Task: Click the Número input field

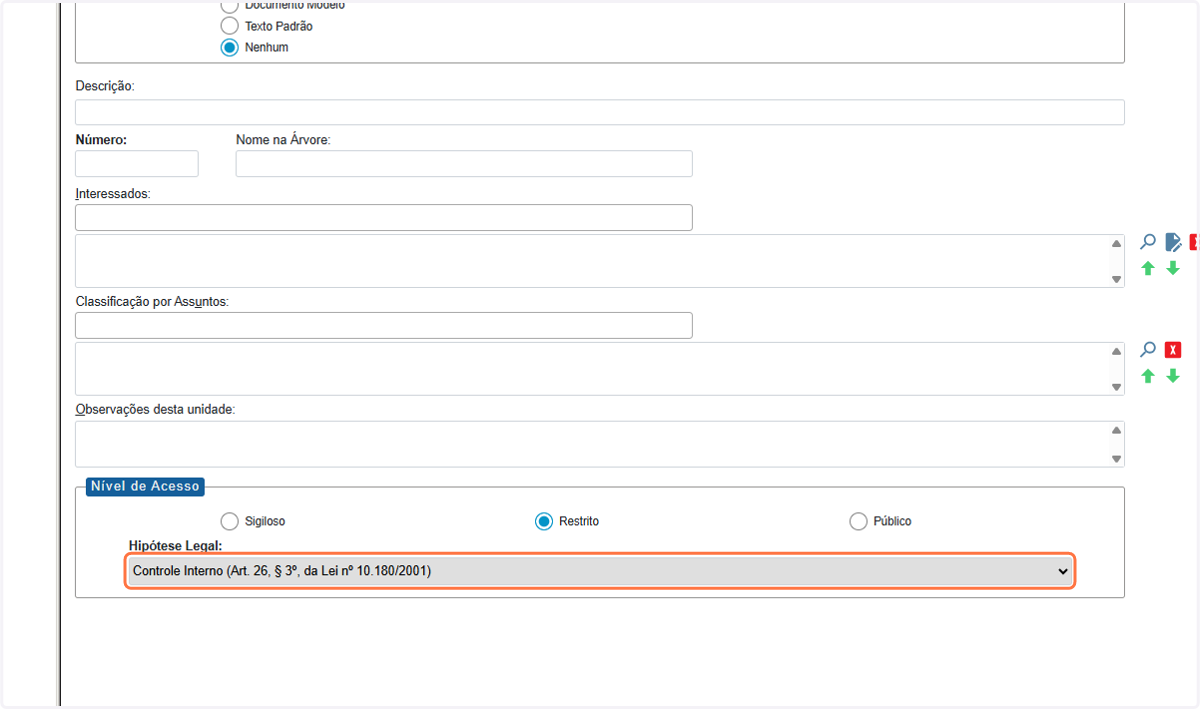Action: pos(137,164)
